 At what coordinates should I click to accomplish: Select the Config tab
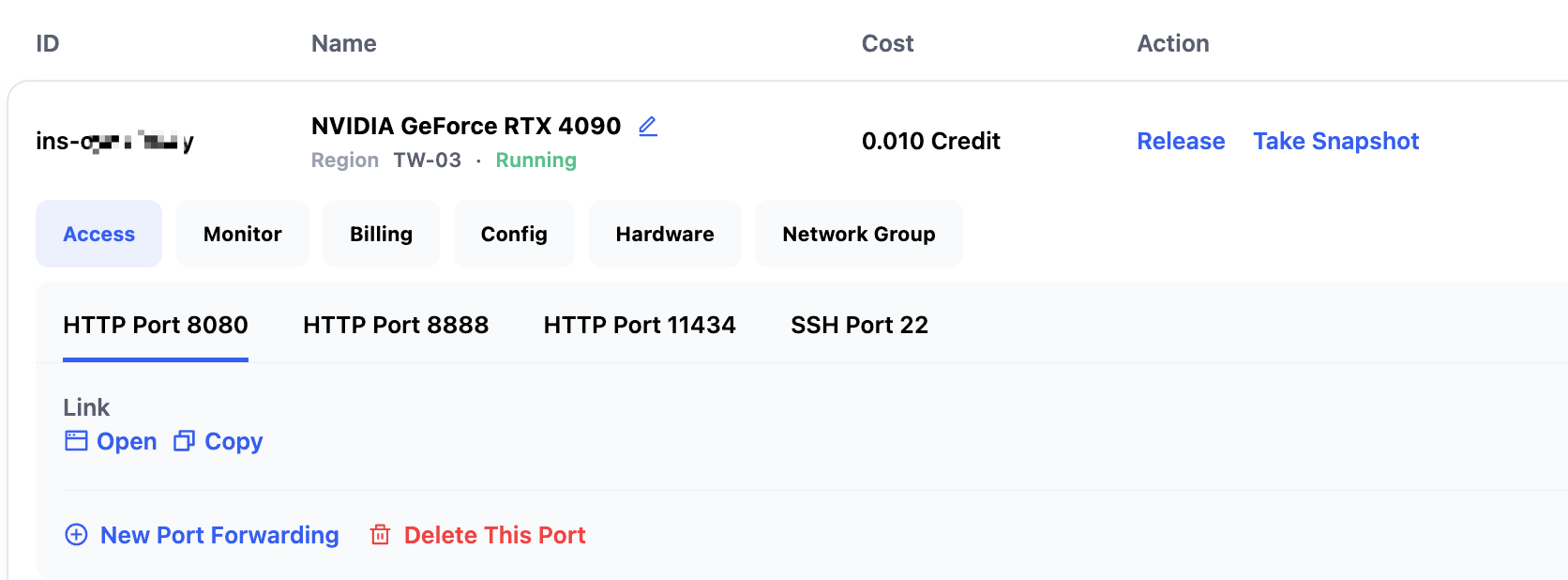(x=514, y=234)
